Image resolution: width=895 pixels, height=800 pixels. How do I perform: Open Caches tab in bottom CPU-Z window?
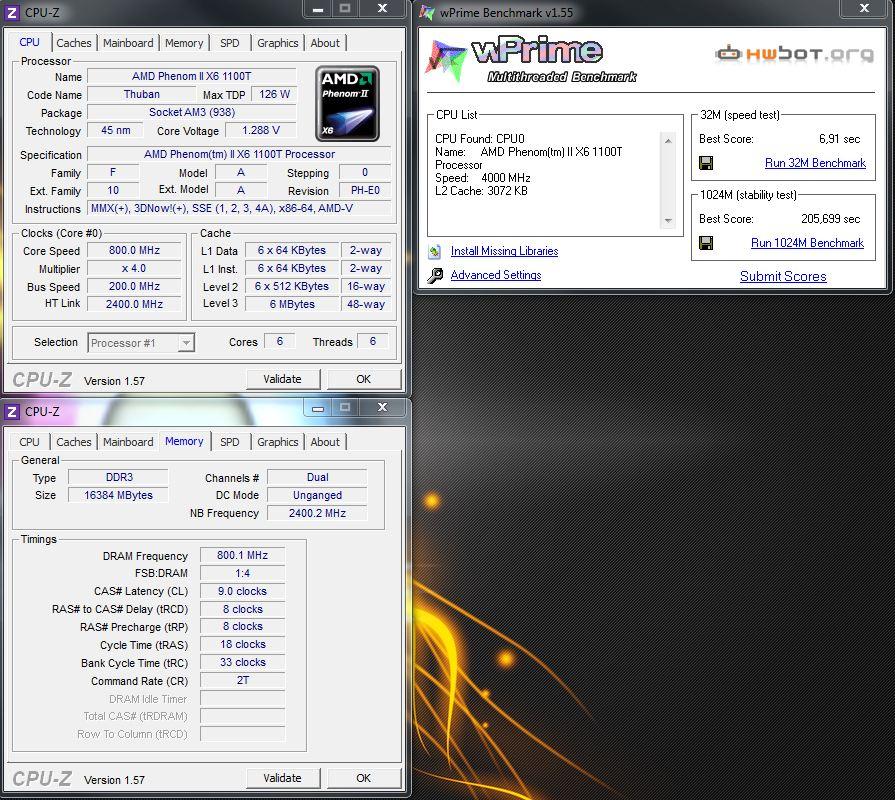[x=74, y=442]
